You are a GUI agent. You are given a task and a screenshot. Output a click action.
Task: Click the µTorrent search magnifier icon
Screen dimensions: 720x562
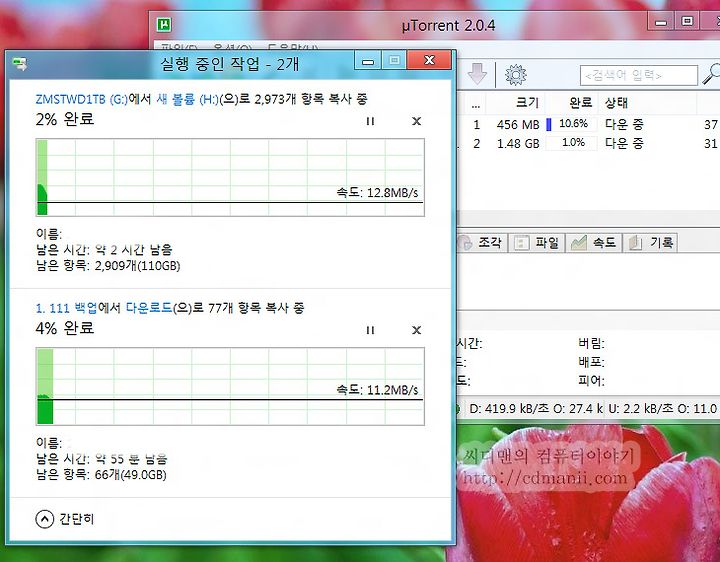coord(711,74)
